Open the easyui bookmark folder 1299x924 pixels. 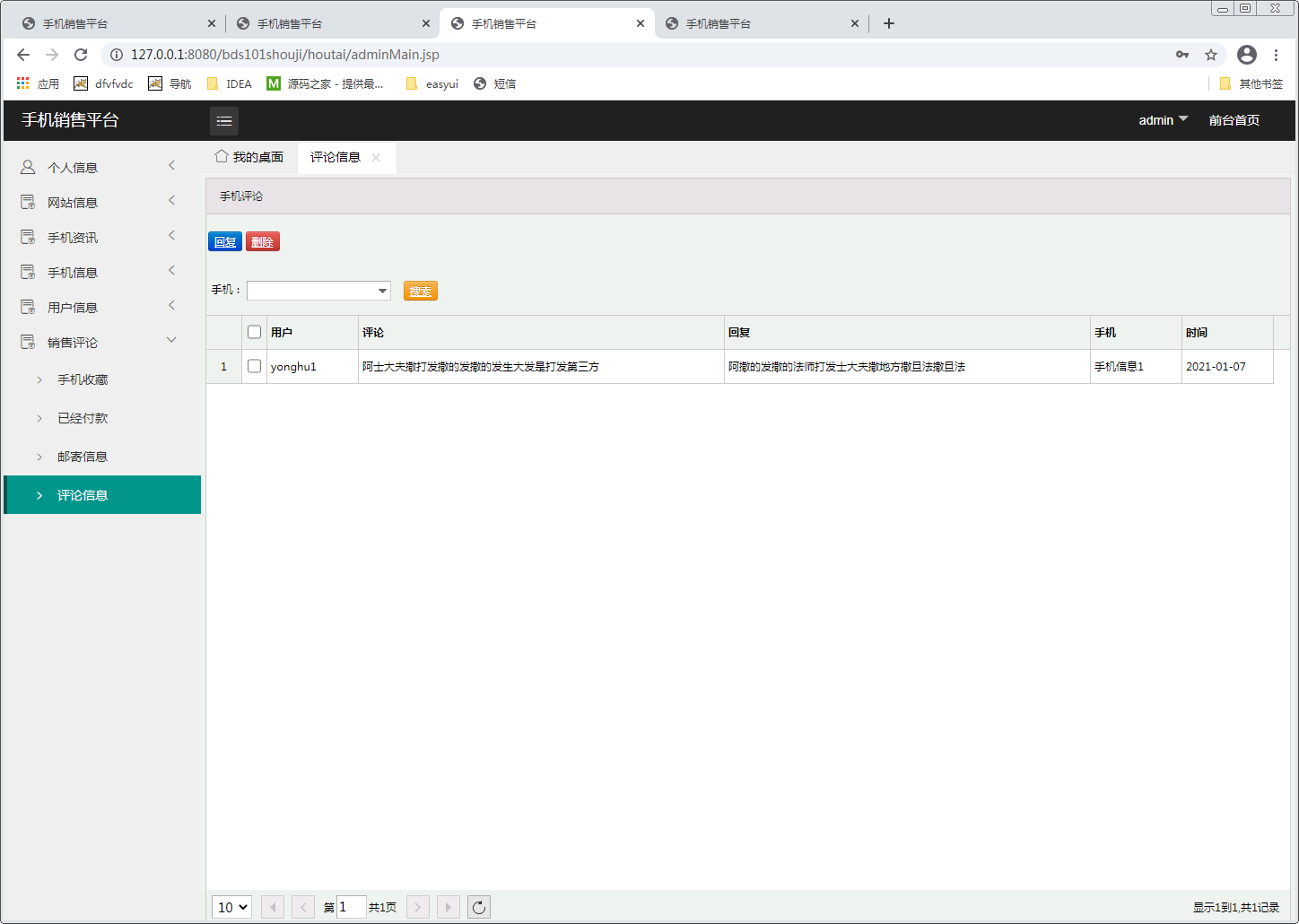tap(432, 83)
